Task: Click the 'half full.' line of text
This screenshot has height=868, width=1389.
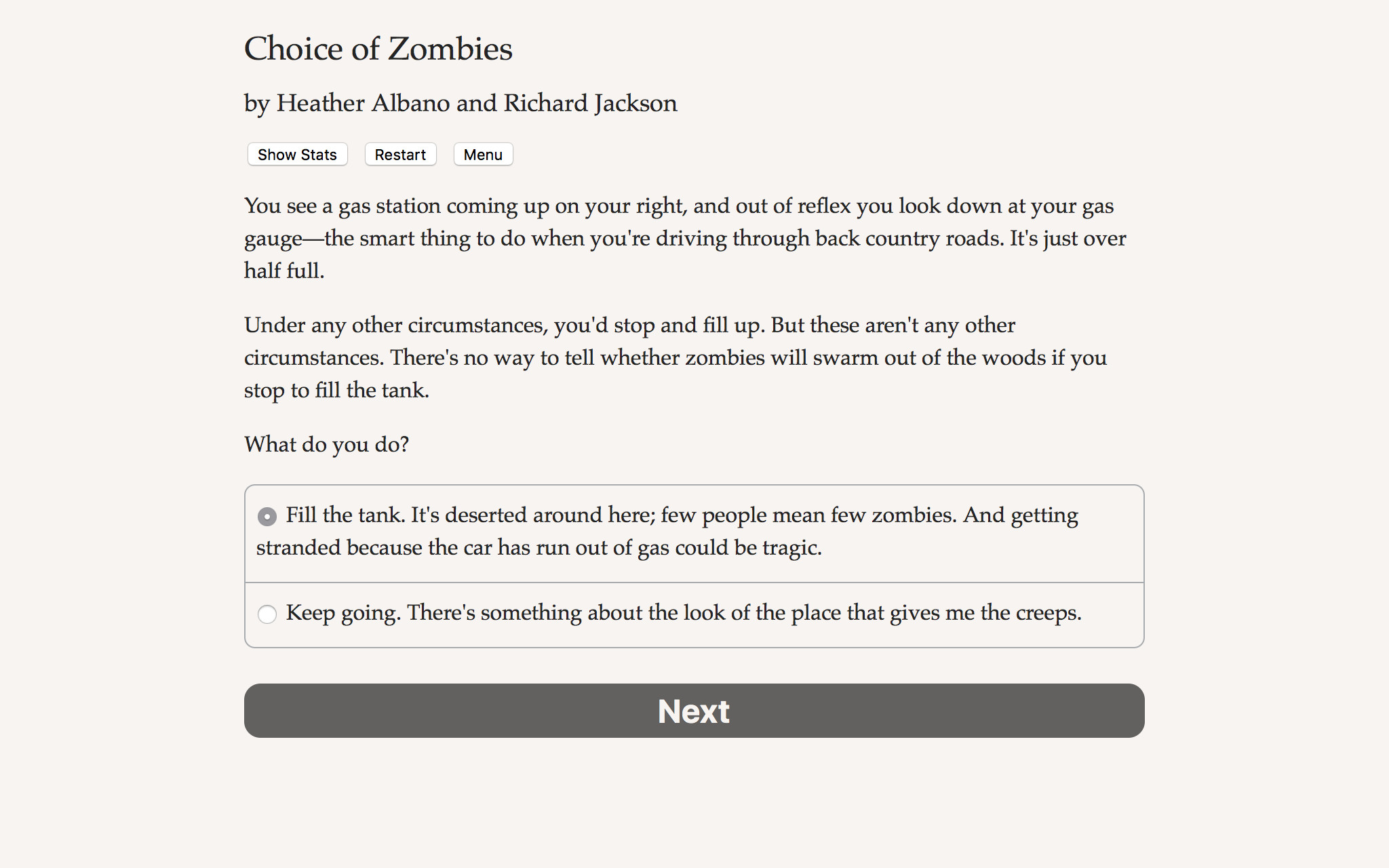Action: pos(284,271)
